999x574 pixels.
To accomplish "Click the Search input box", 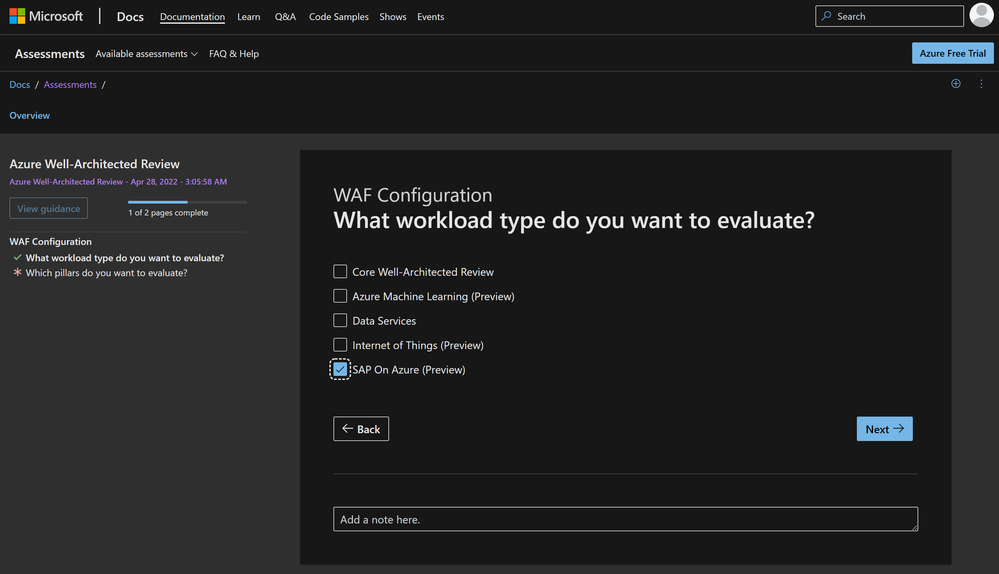I will [x=889, y=16].
